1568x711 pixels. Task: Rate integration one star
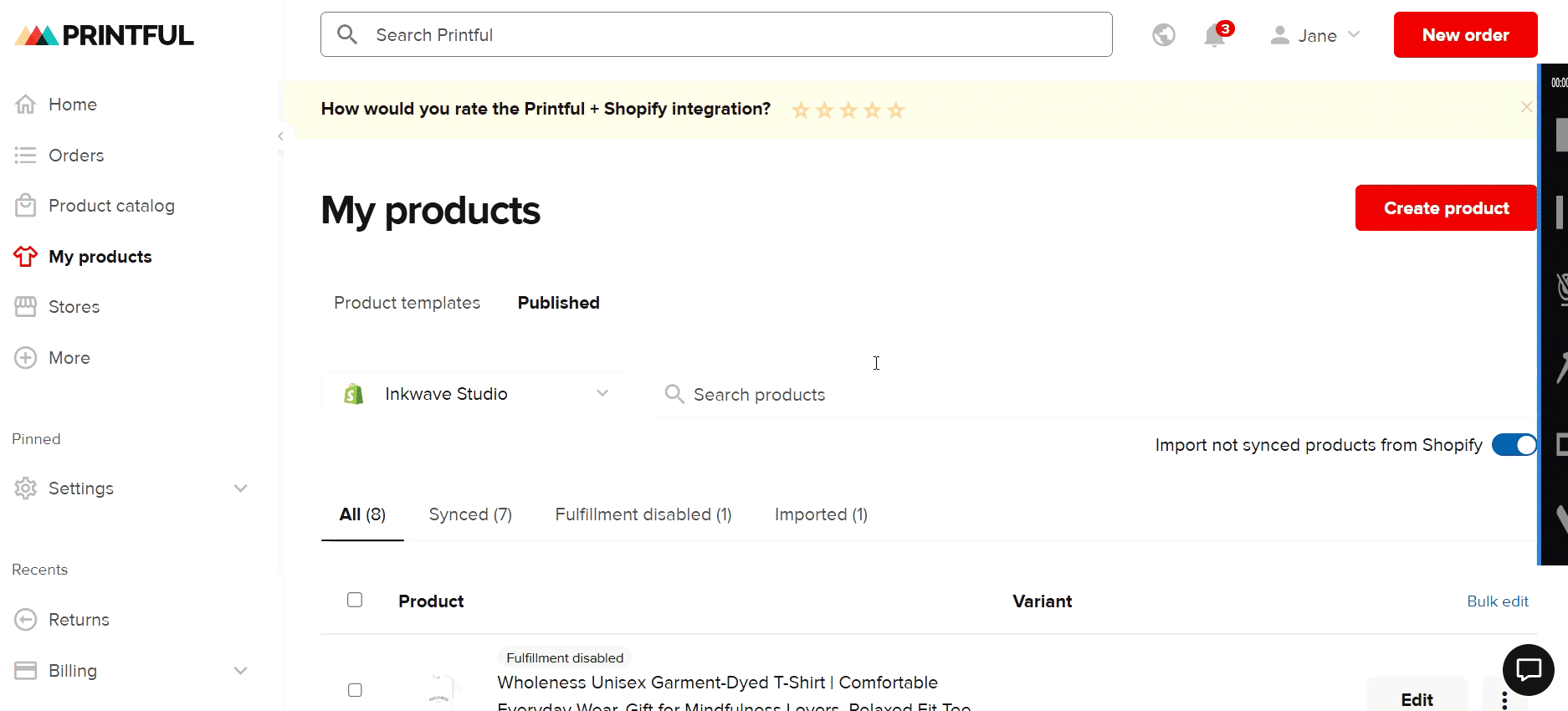[x=801, y=110]
